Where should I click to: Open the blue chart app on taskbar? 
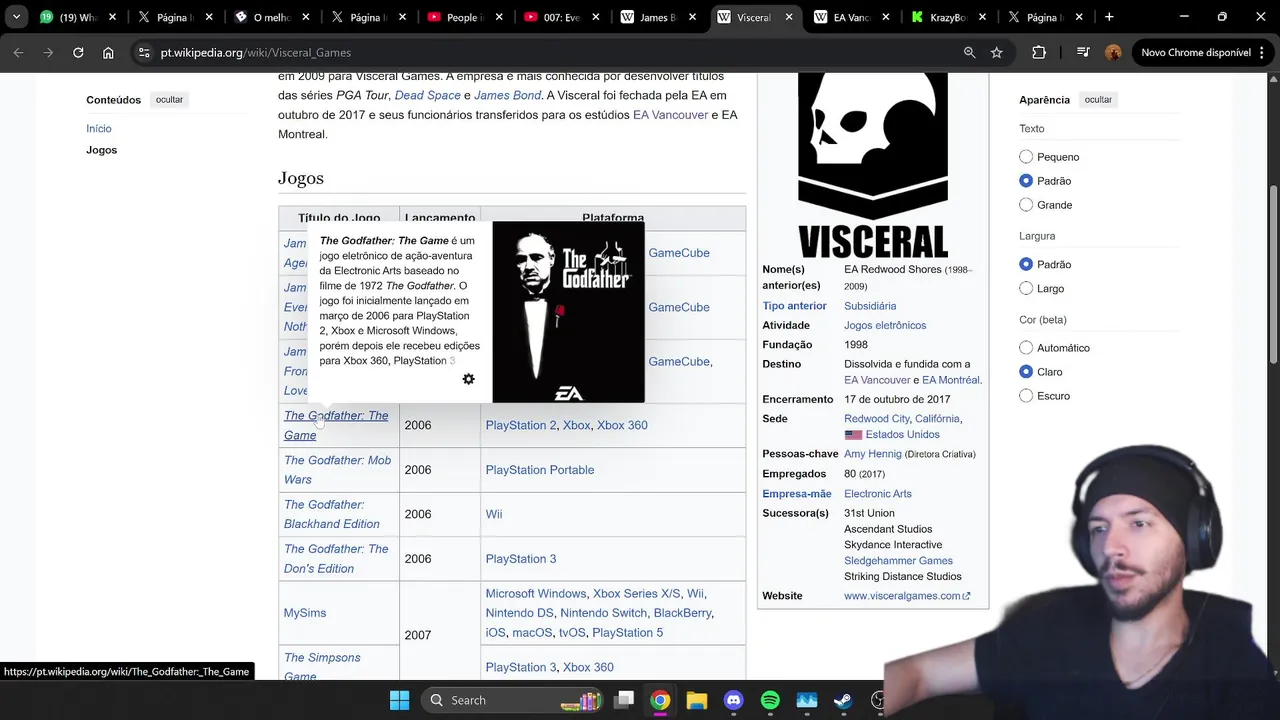(x=807, y=700)
